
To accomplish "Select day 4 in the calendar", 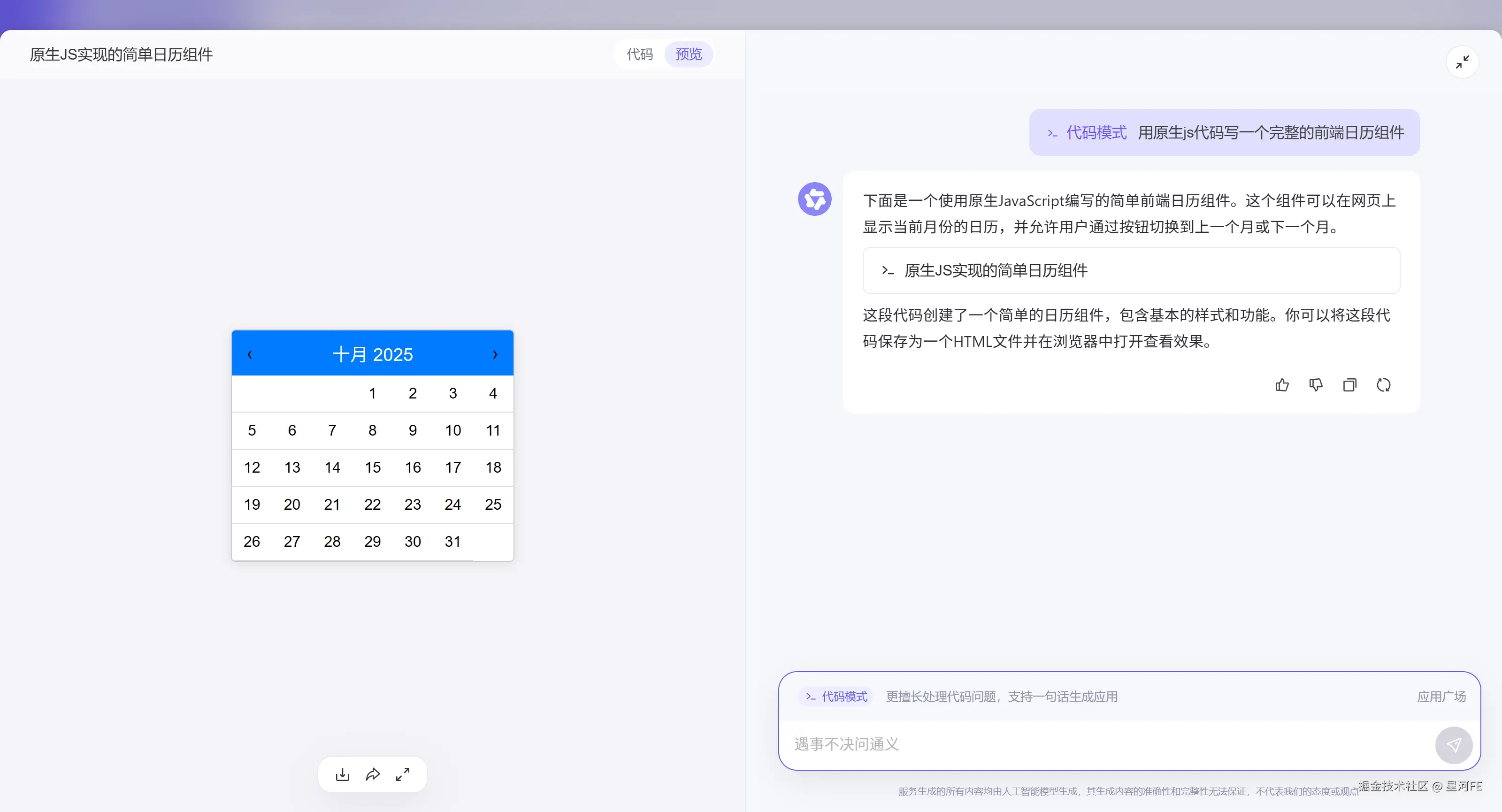I will click(493, 393).
